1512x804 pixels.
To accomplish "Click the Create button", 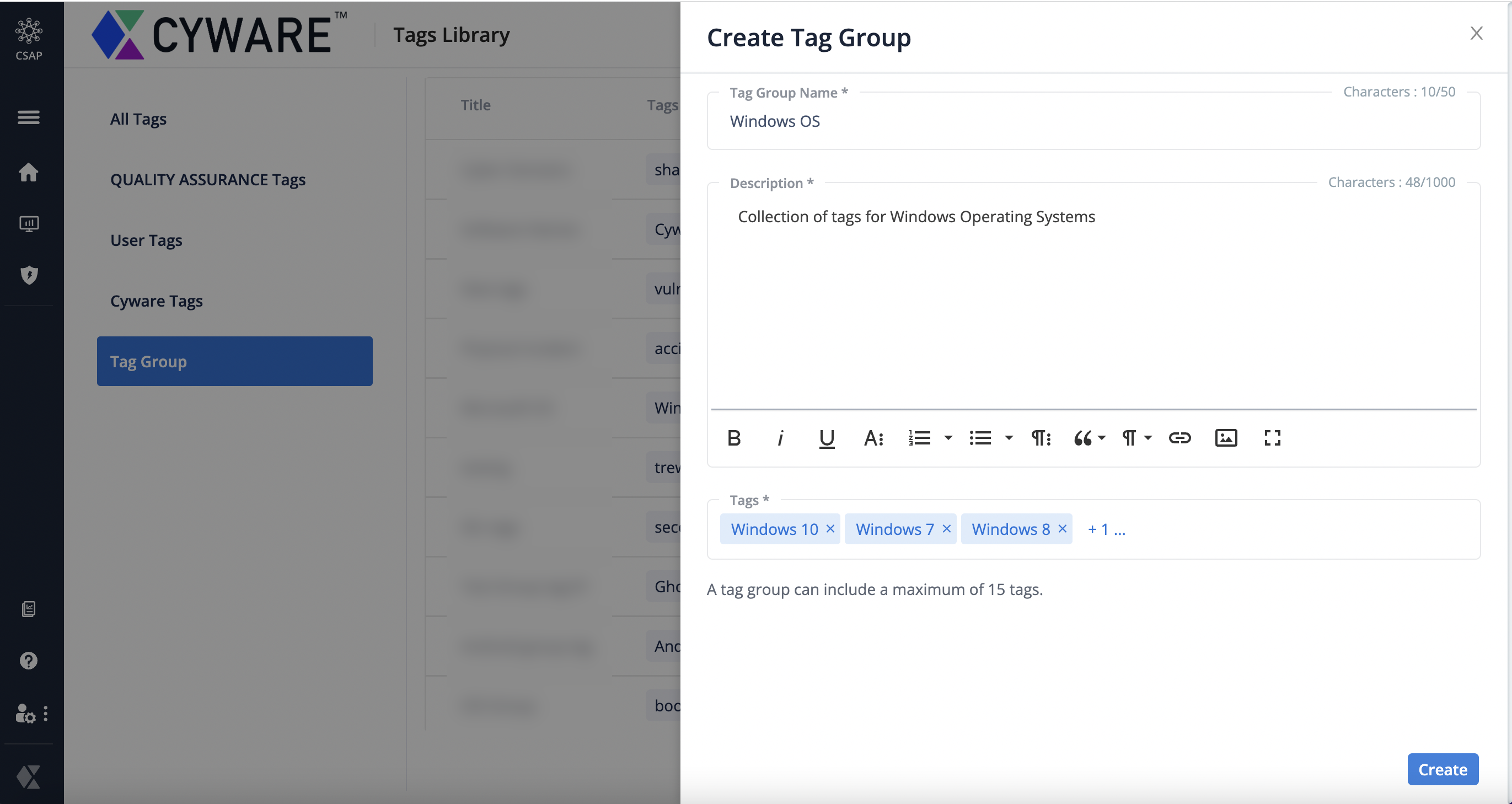I will coord(1442,769).
